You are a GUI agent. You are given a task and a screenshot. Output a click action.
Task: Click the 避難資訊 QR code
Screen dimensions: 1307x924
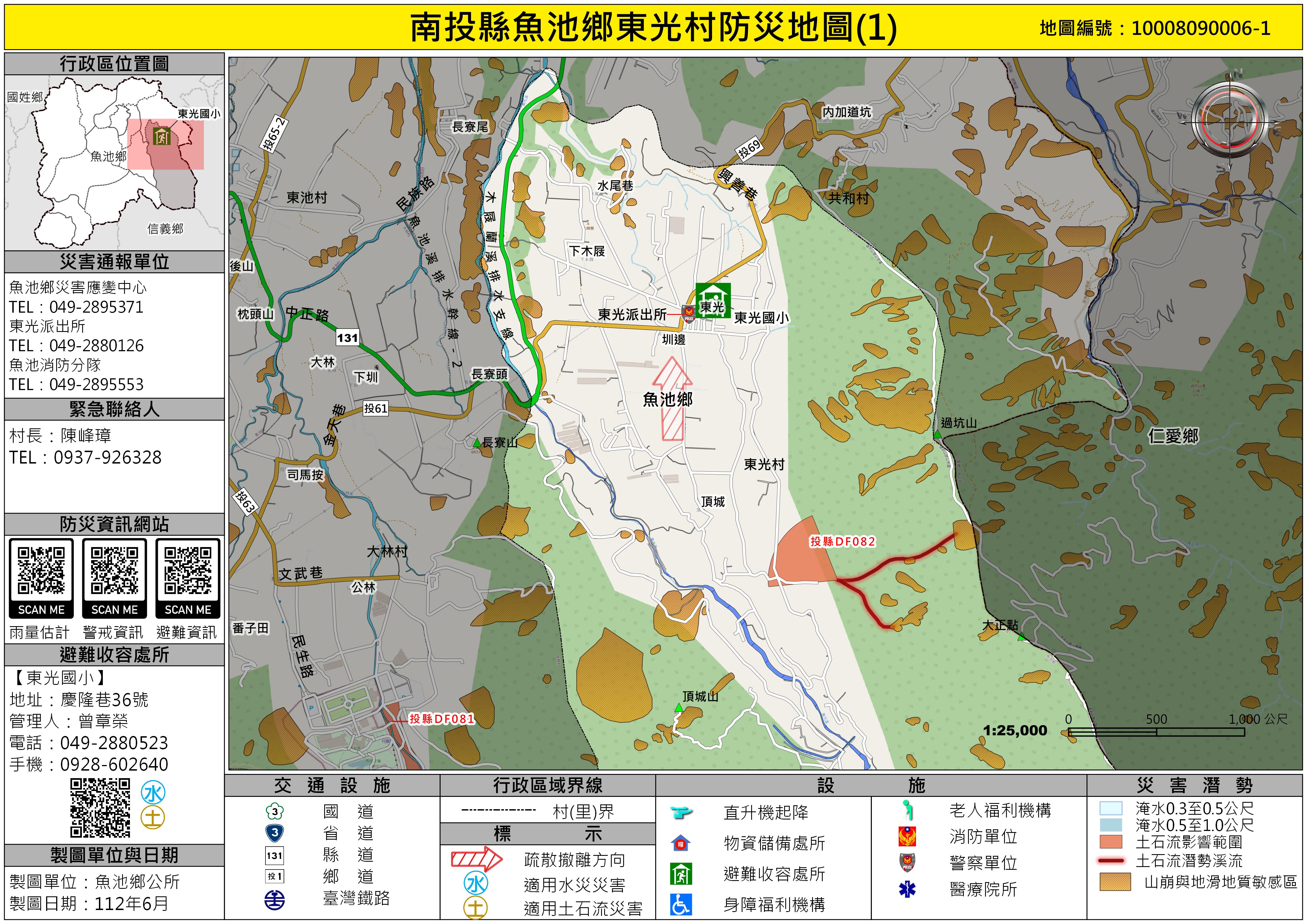(188, 571)
